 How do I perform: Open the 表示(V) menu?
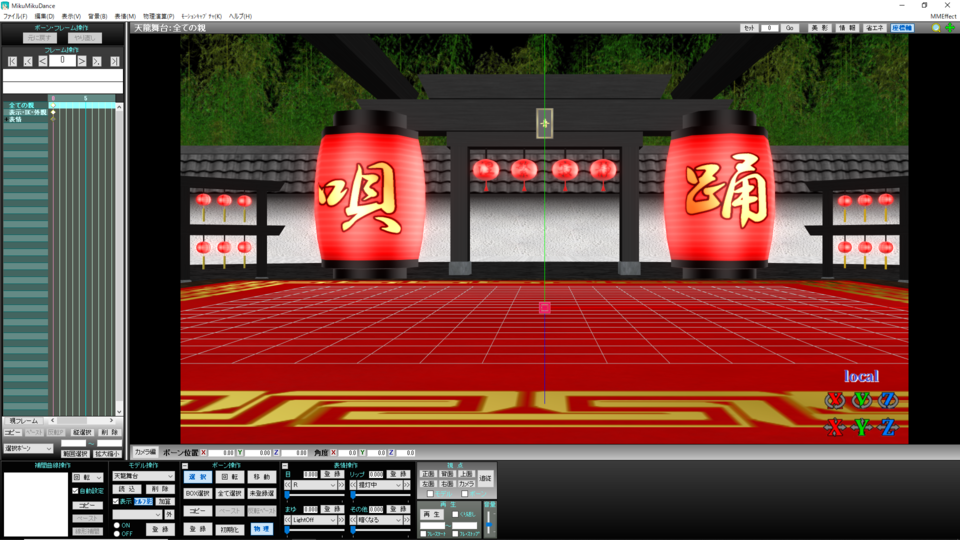coord(71,17)
